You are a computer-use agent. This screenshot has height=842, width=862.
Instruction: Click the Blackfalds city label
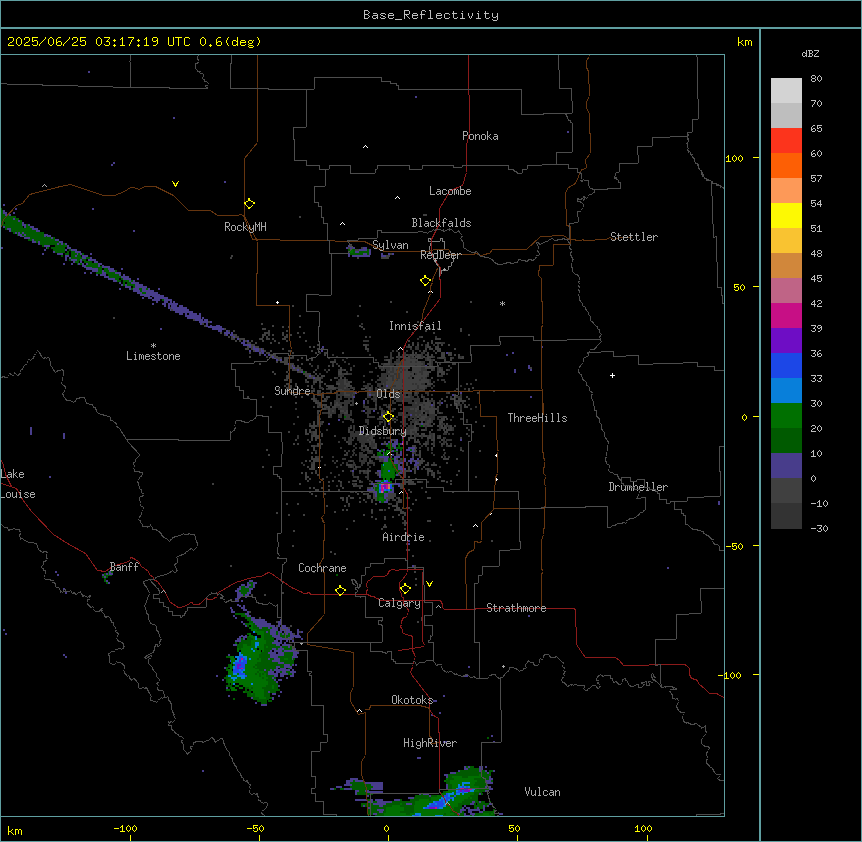[x=441, y=223]
